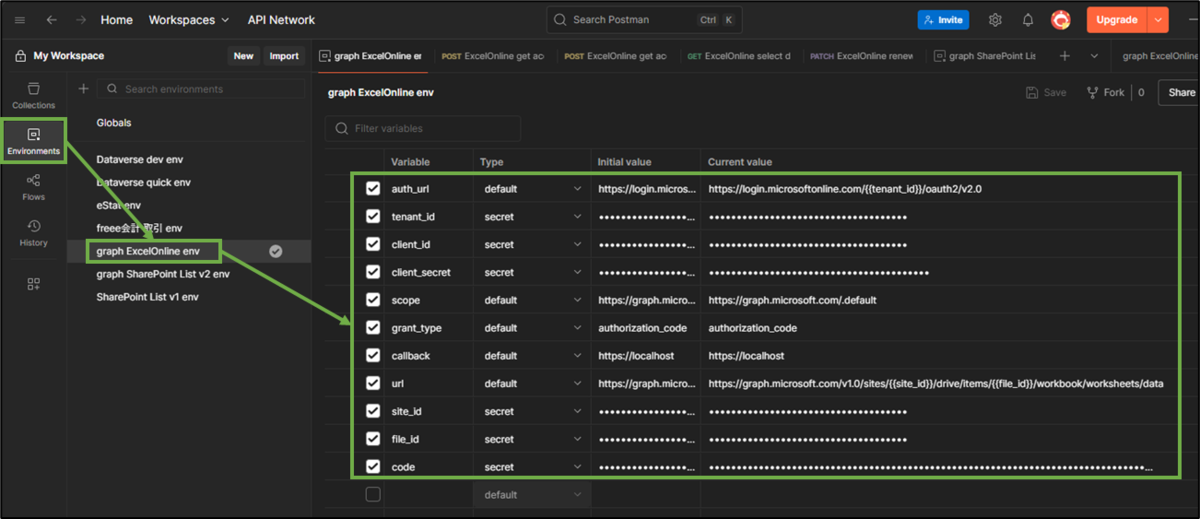The height and width of the screenshot is (519, 1200).
Task: Toggle the file_id variable checkbox
Action: (x=373, y=439)
